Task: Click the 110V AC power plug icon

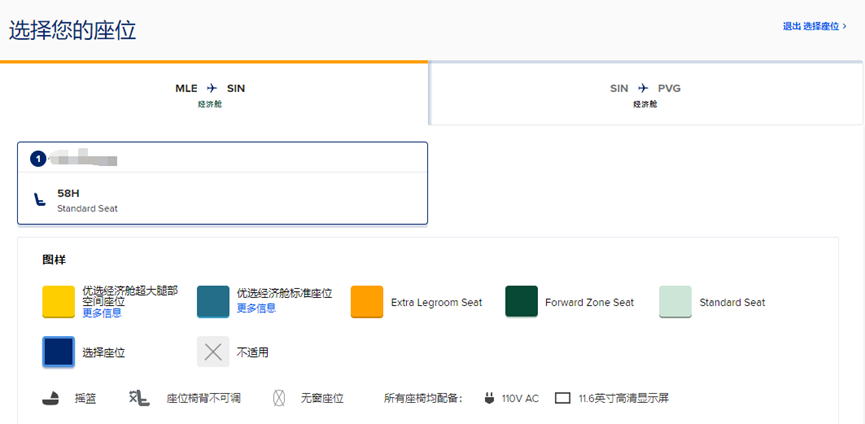Action: pos(490,398)
